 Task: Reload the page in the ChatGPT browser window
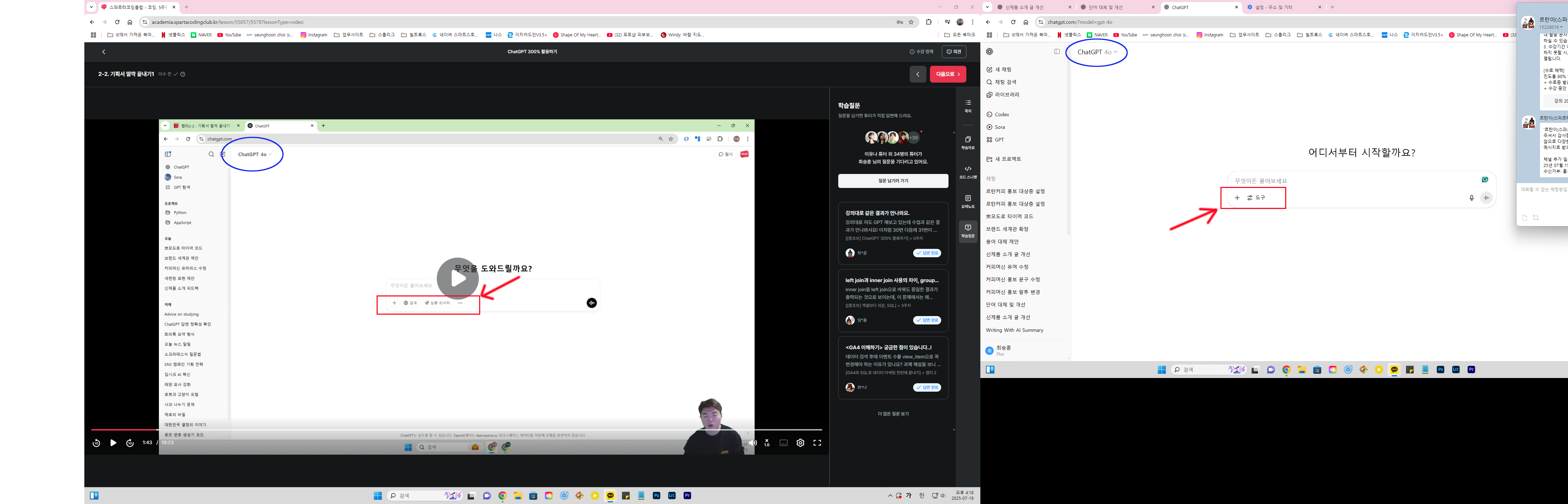coord(1013,22)
